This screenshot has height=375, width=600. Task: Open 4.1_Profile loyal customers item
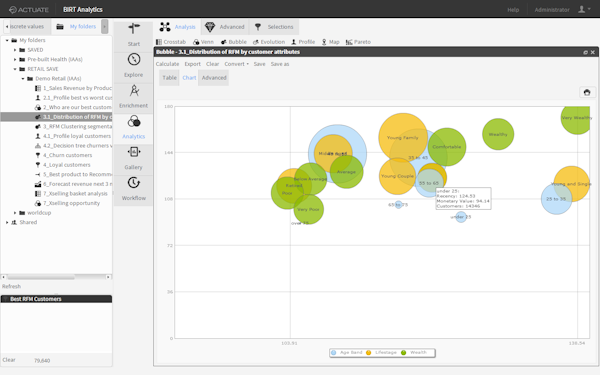point(73,136)
